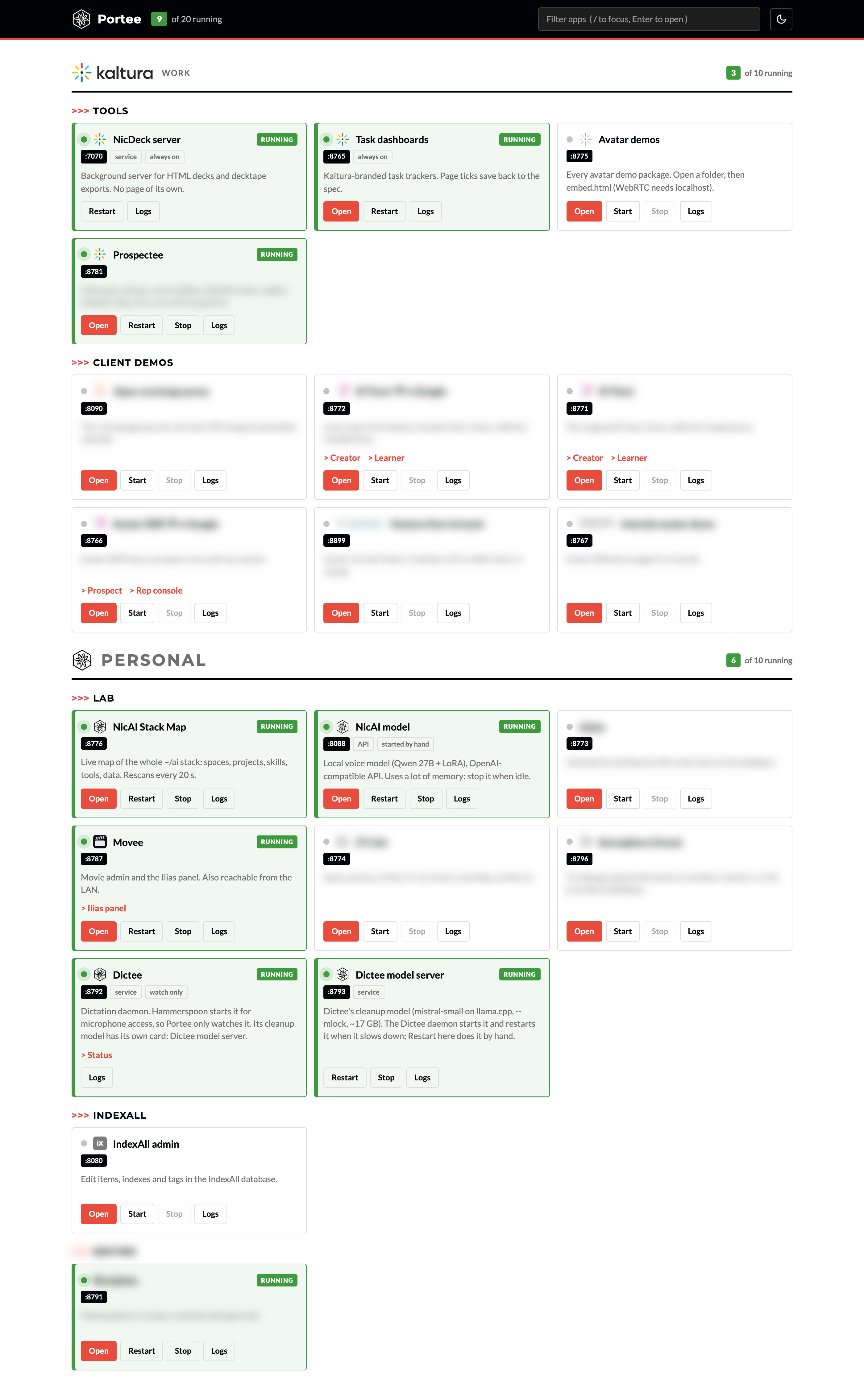Click the Movee clapperboard icon

pos(100,841)
